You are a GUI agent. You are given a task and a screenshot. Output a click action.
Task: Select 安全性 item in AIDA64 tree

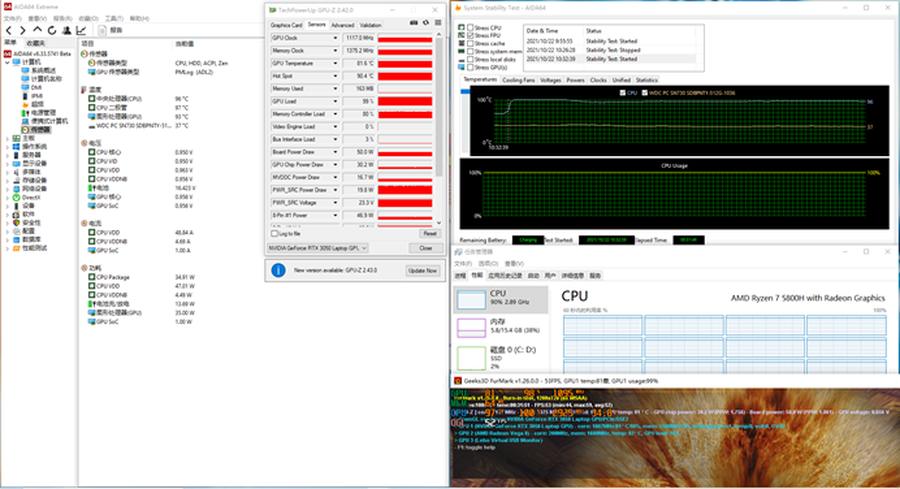tap(26, 223)
